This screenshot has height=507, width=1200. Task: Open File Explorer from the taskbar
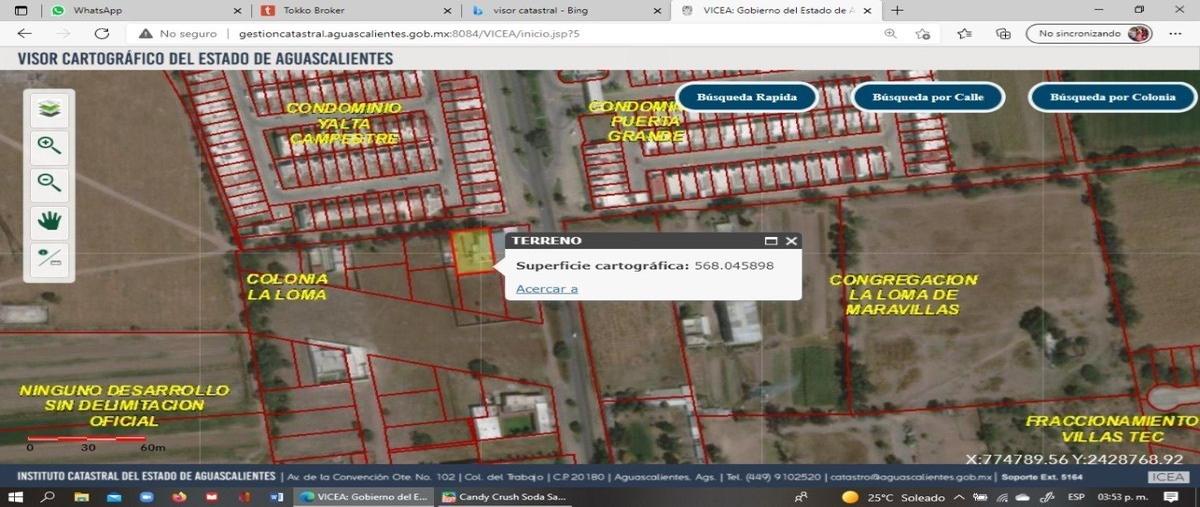point(81,497)
